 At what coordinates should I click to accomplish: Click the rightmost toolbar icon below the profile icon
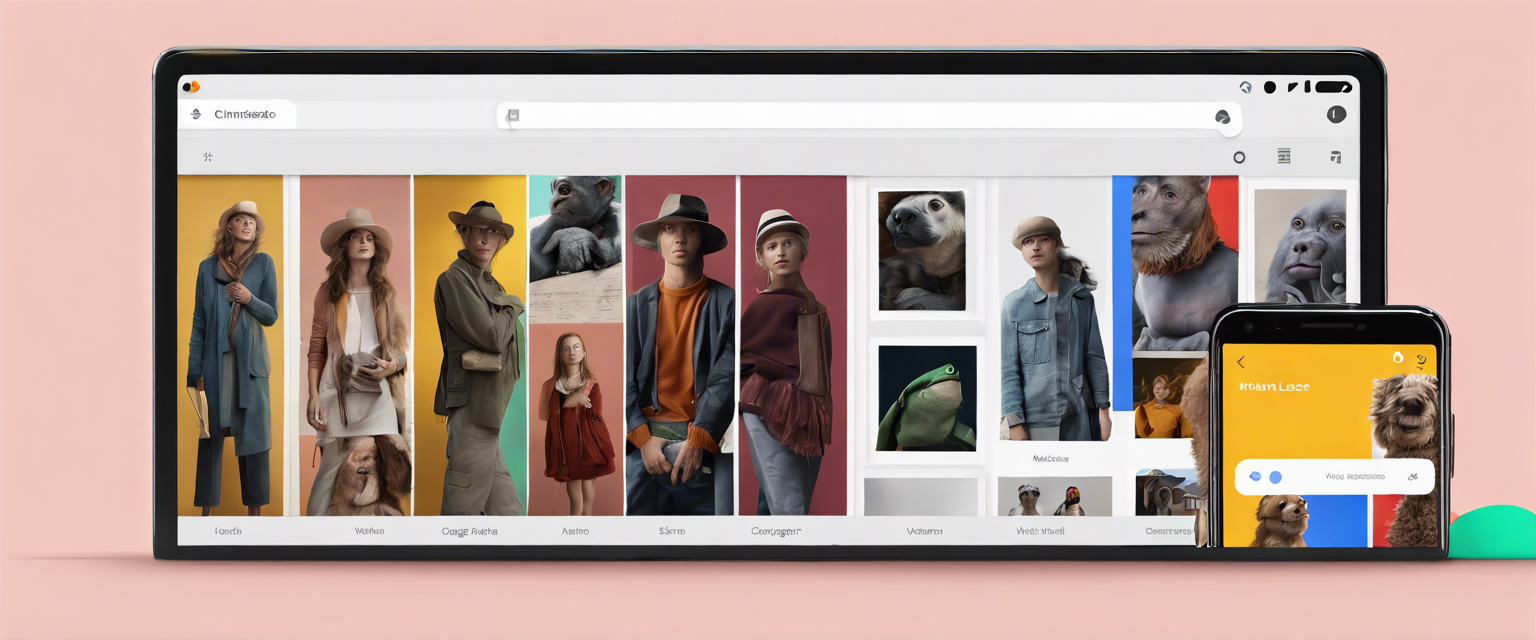1335,157
